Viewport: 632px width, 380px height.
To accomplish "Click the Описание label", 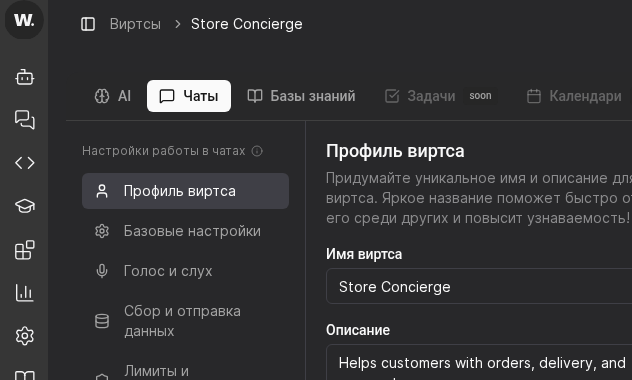I will (358, 330).
